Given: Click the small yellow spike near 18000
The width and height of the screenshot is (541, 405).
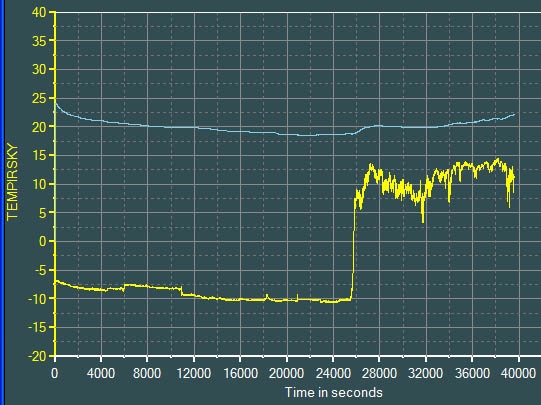Looking at the screenshot, I should [x=267, y=296].
